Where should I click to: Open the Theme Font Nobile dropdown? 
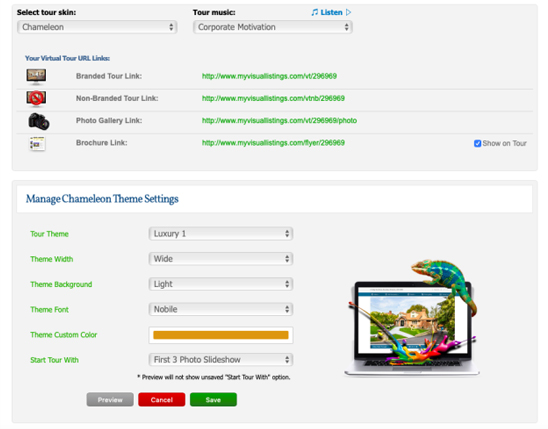point(221,309)
